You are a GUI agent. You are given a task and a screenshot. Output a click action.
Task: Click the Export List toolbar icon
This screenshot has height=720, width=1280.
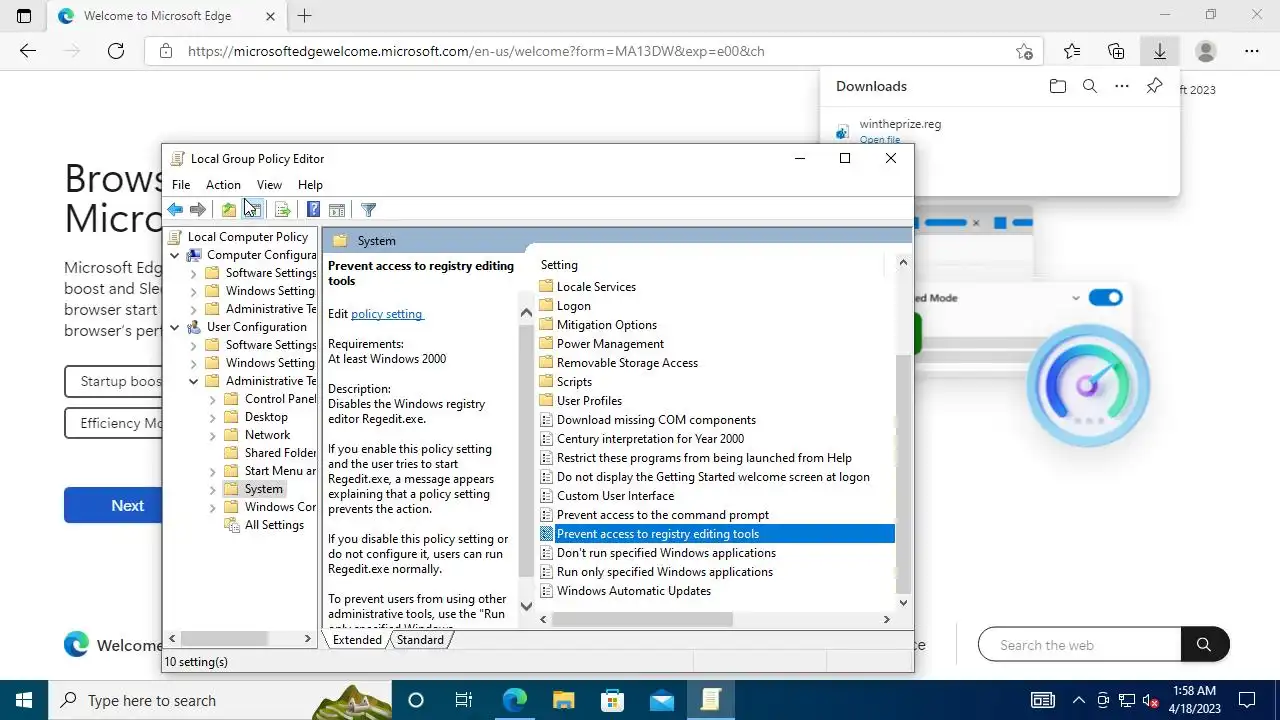[283, 209]
